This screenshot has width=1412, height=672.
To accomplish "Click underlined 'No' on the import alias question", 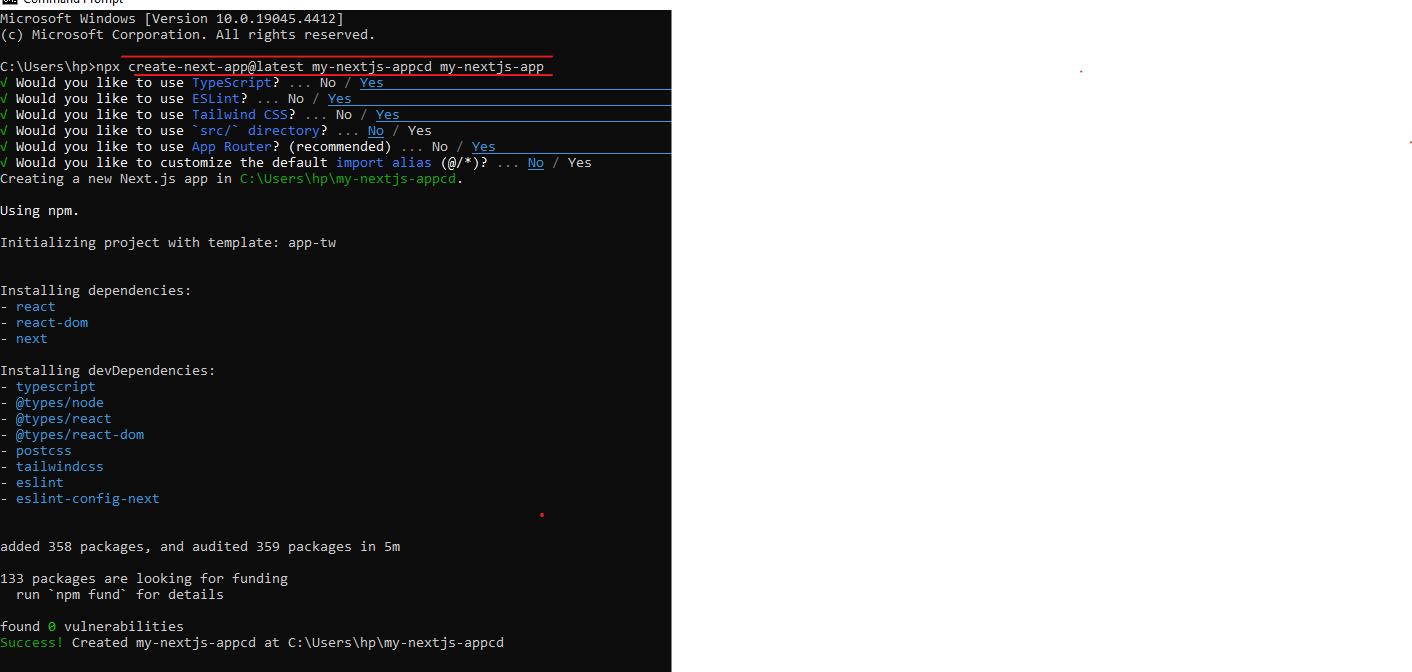I will pyautogui.click(x=536, y=163).
